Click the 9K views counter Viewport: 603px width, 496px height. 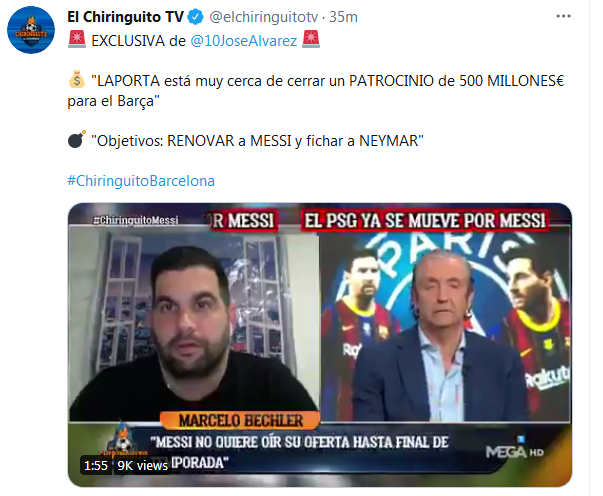(143, 466)
